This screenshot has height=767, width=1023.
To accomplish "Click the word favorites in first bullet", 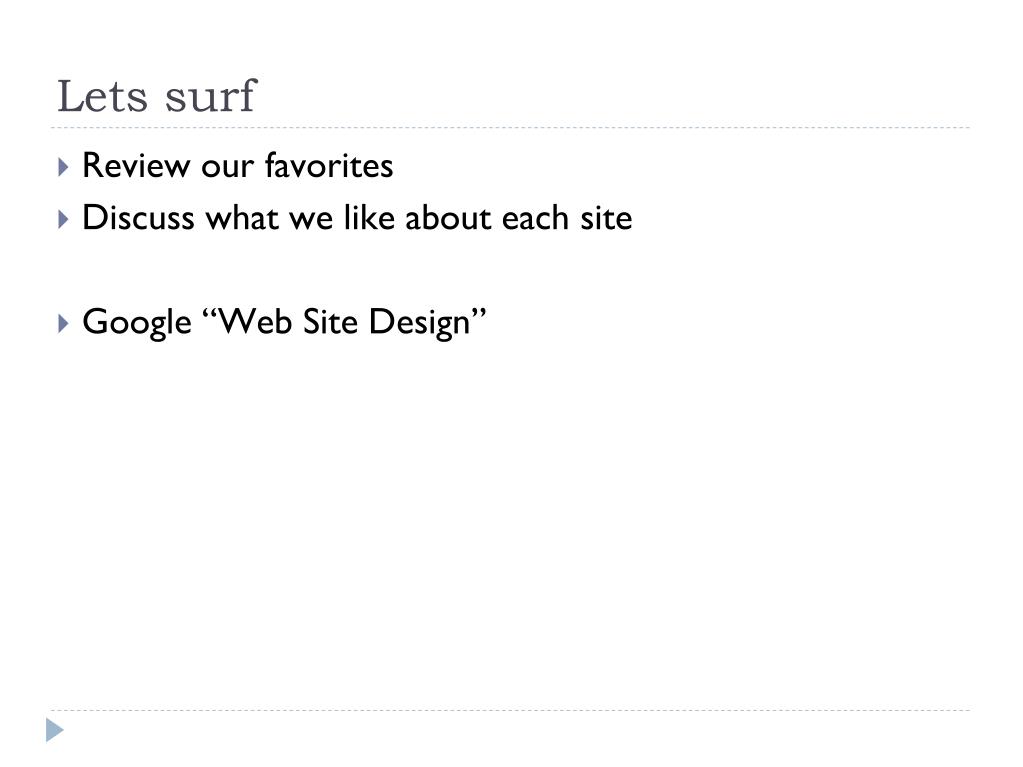I will [329, 165].
